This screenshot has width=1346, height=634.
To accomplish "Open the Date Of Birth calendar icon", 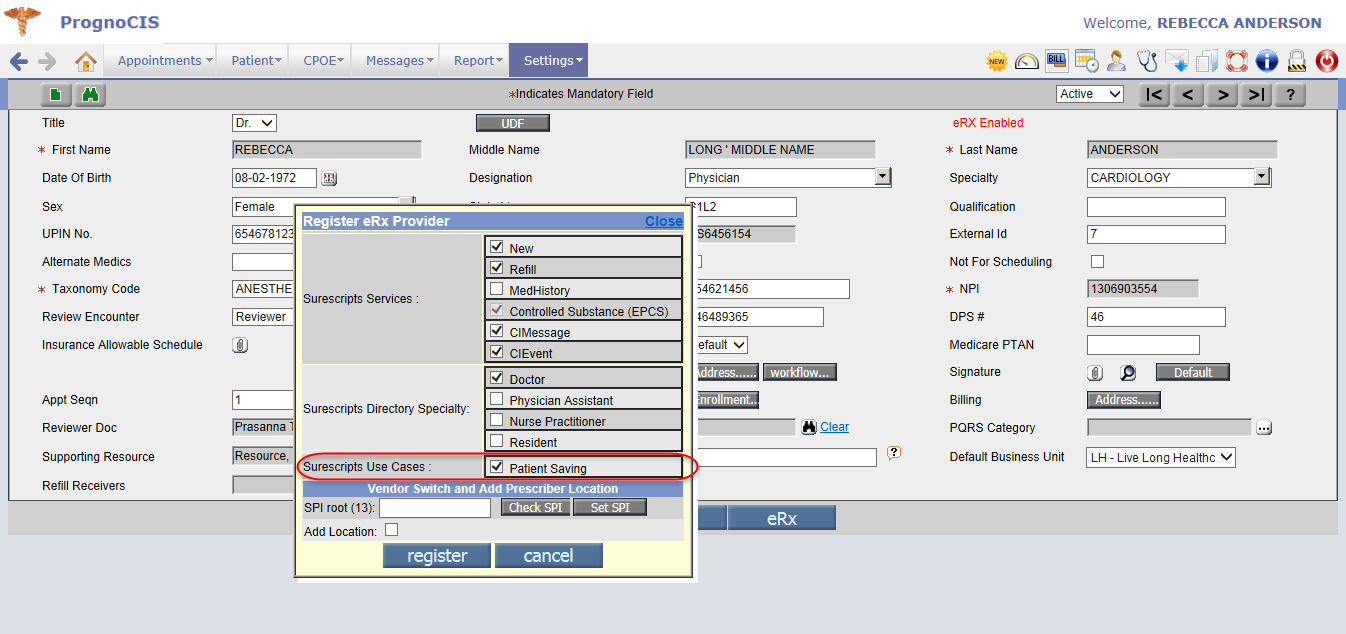I will point(329,178).
